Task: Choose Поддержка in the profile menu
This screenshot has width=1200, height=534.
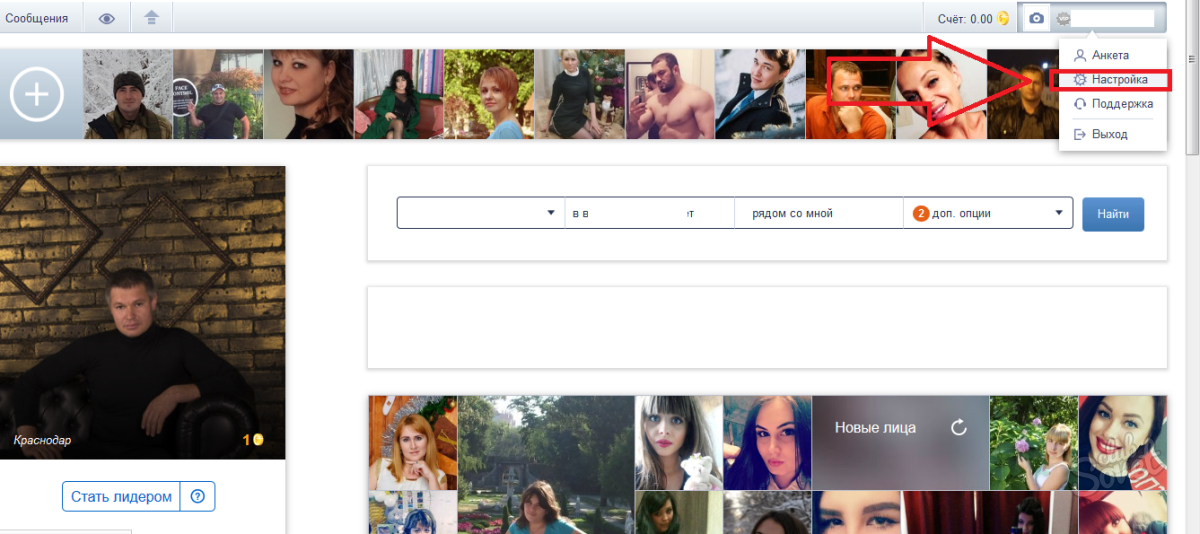Action: [1122, 104]
